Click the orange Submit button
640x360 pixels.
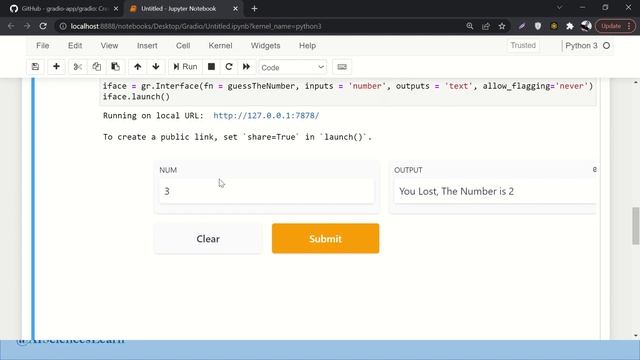(x=325, y=238)
